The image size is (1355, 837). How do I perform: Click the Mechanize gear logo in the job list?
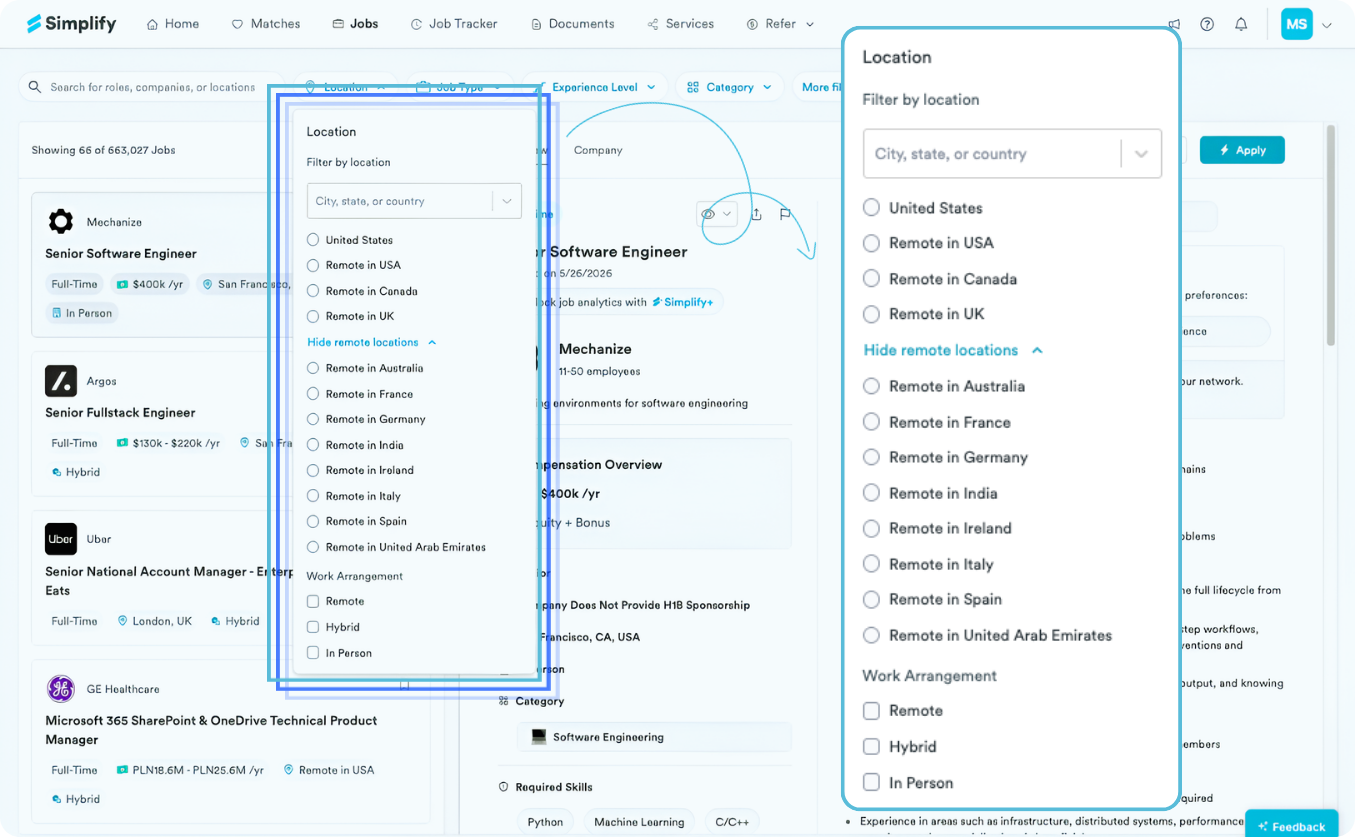tap(61, 221)
